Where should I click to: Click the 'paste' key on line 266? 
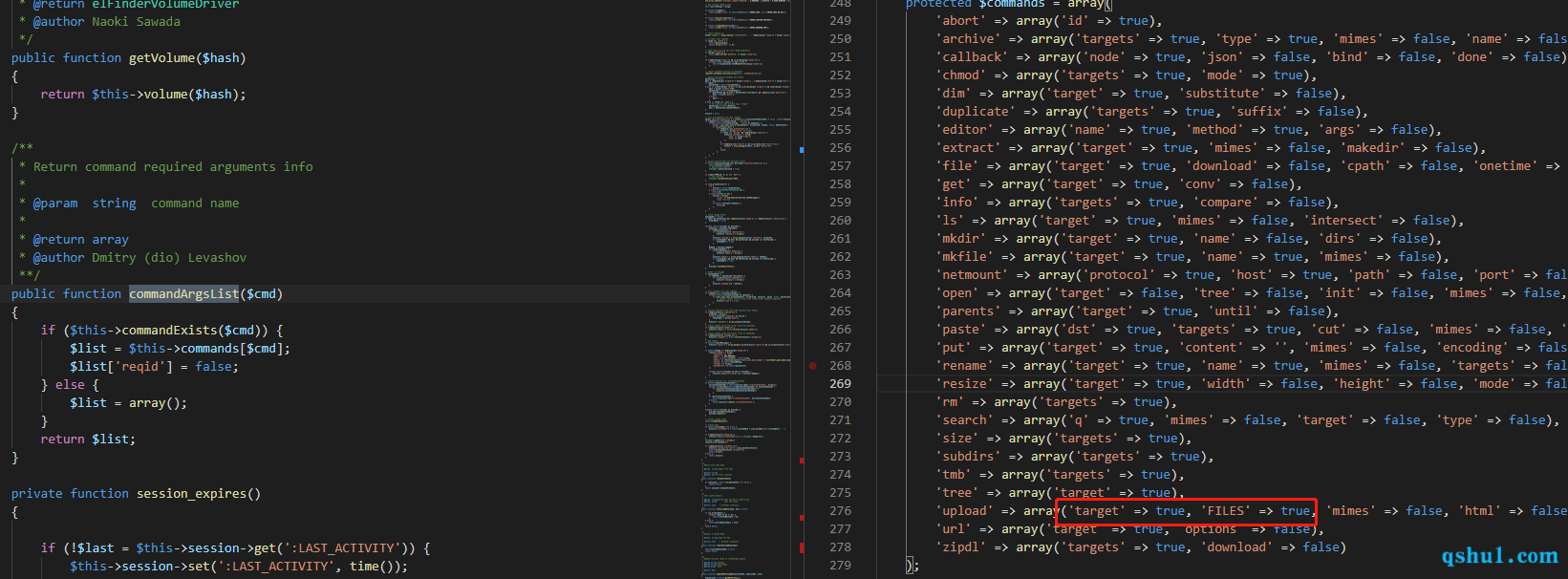pos(960,330)
